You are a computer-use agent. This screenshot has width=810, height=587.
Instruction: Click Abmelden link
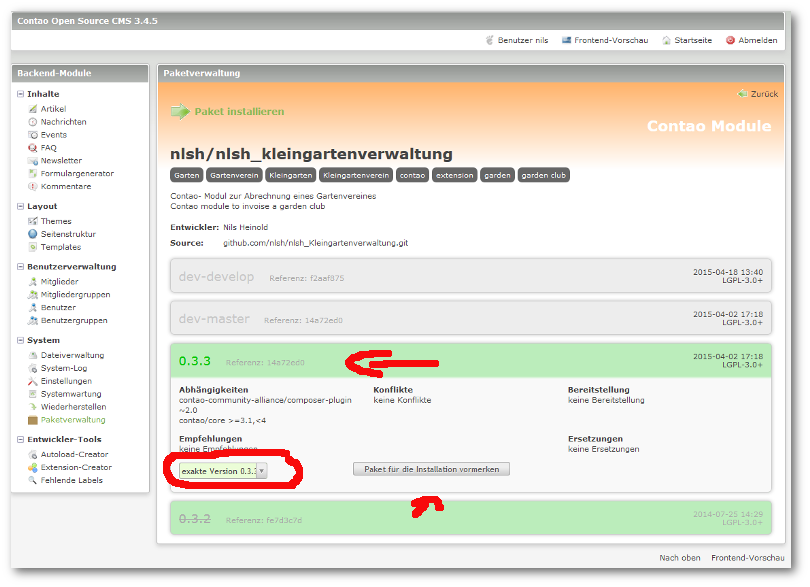point(757,40)
